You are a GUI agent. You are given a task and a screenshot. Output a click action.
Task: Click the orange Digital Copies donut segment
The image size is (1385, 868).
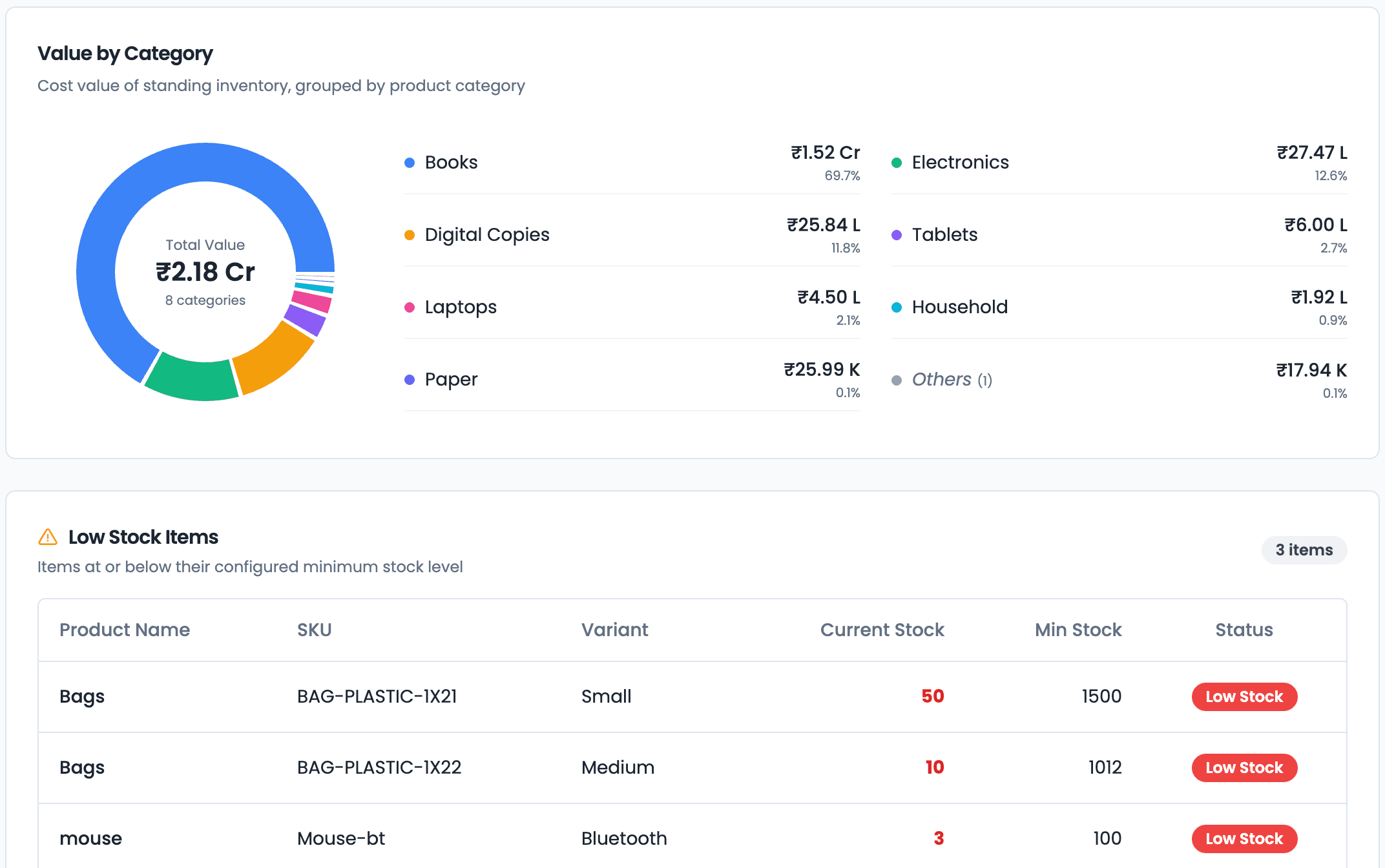275,359
